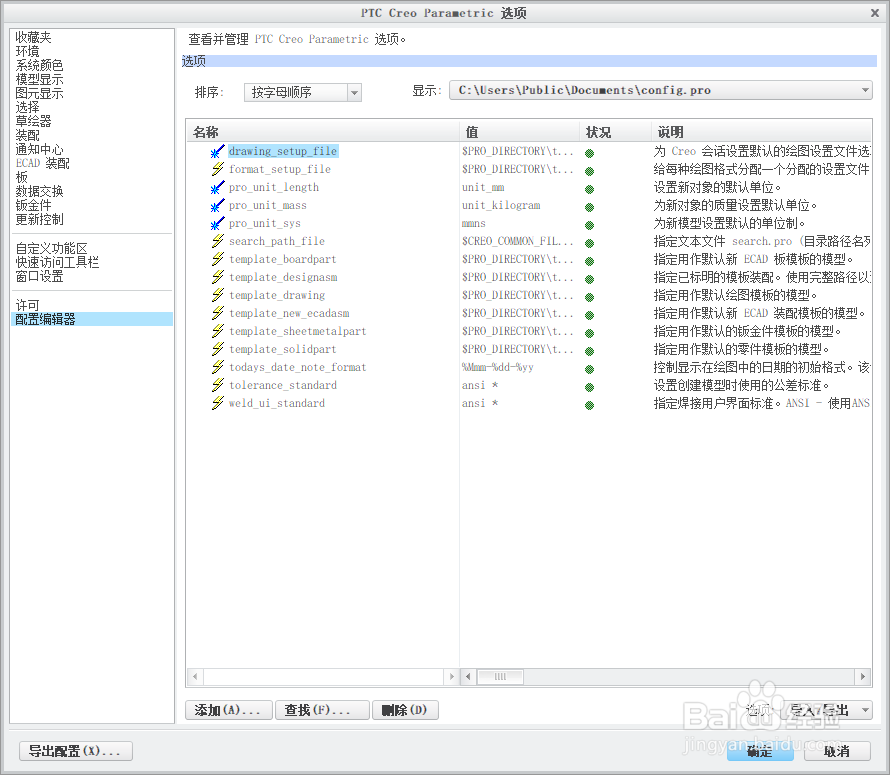
Task: Select the drawing_setup_file option name
Action: [283, 151]
